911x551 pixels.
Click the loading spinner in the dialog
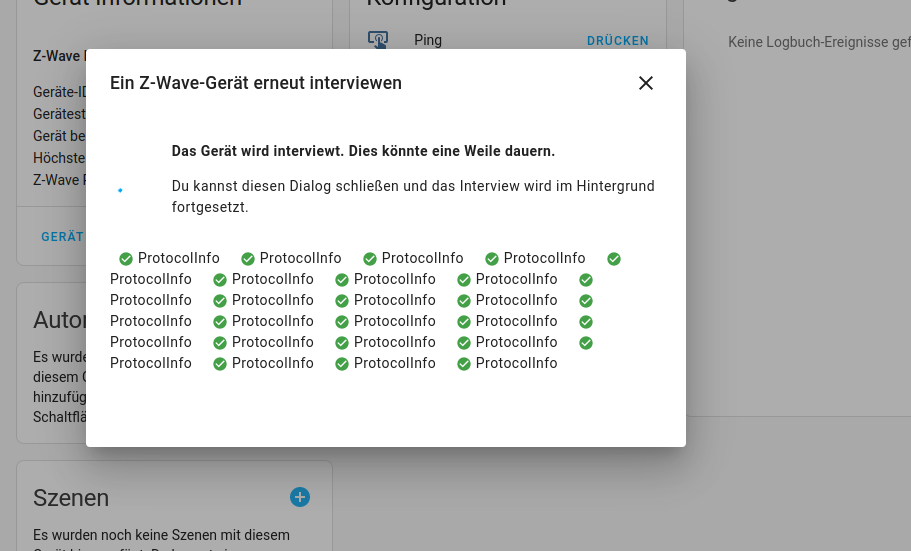(120, 190)
